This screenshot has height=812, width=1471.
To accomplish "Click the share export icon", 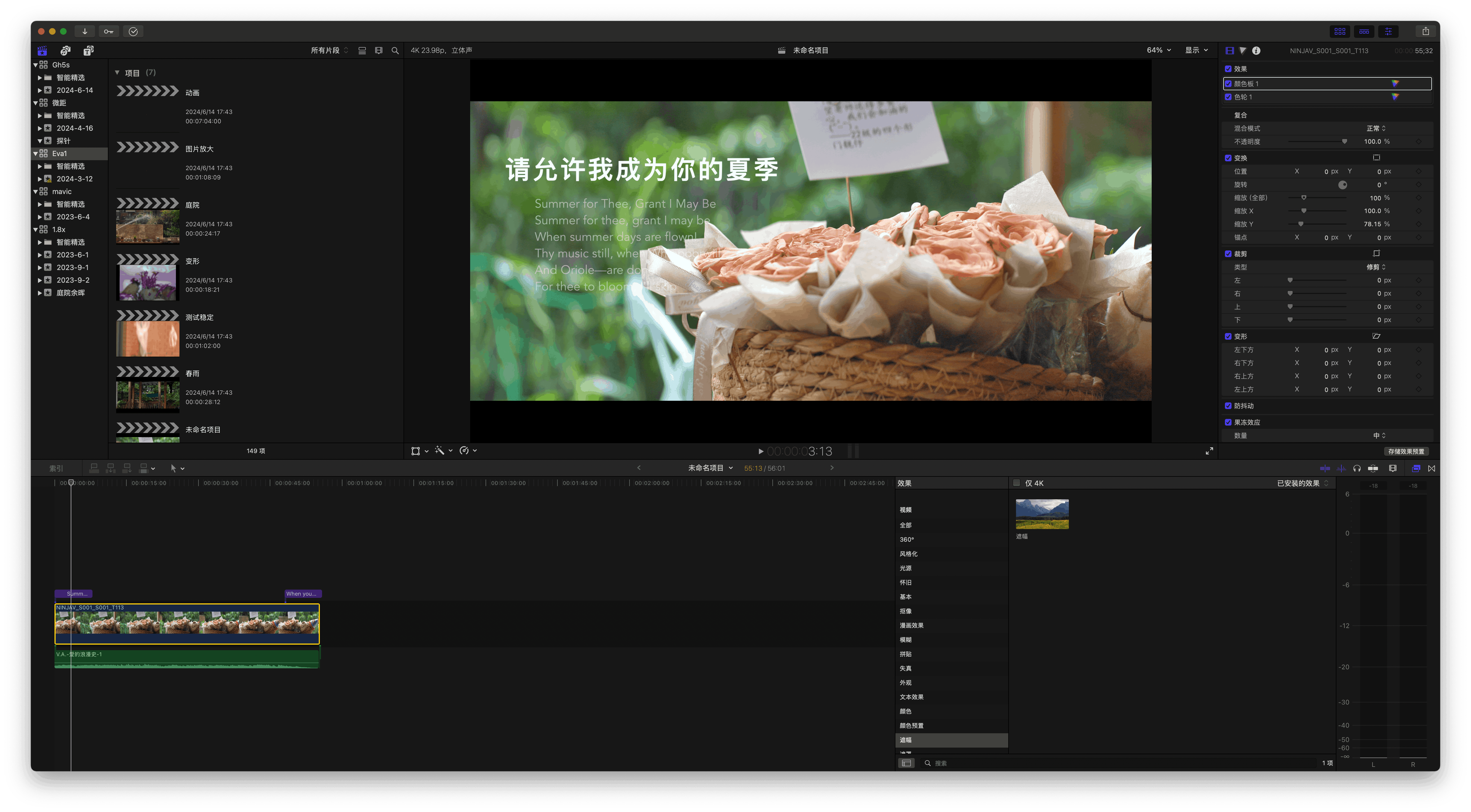I will (x=1425, y=31).
